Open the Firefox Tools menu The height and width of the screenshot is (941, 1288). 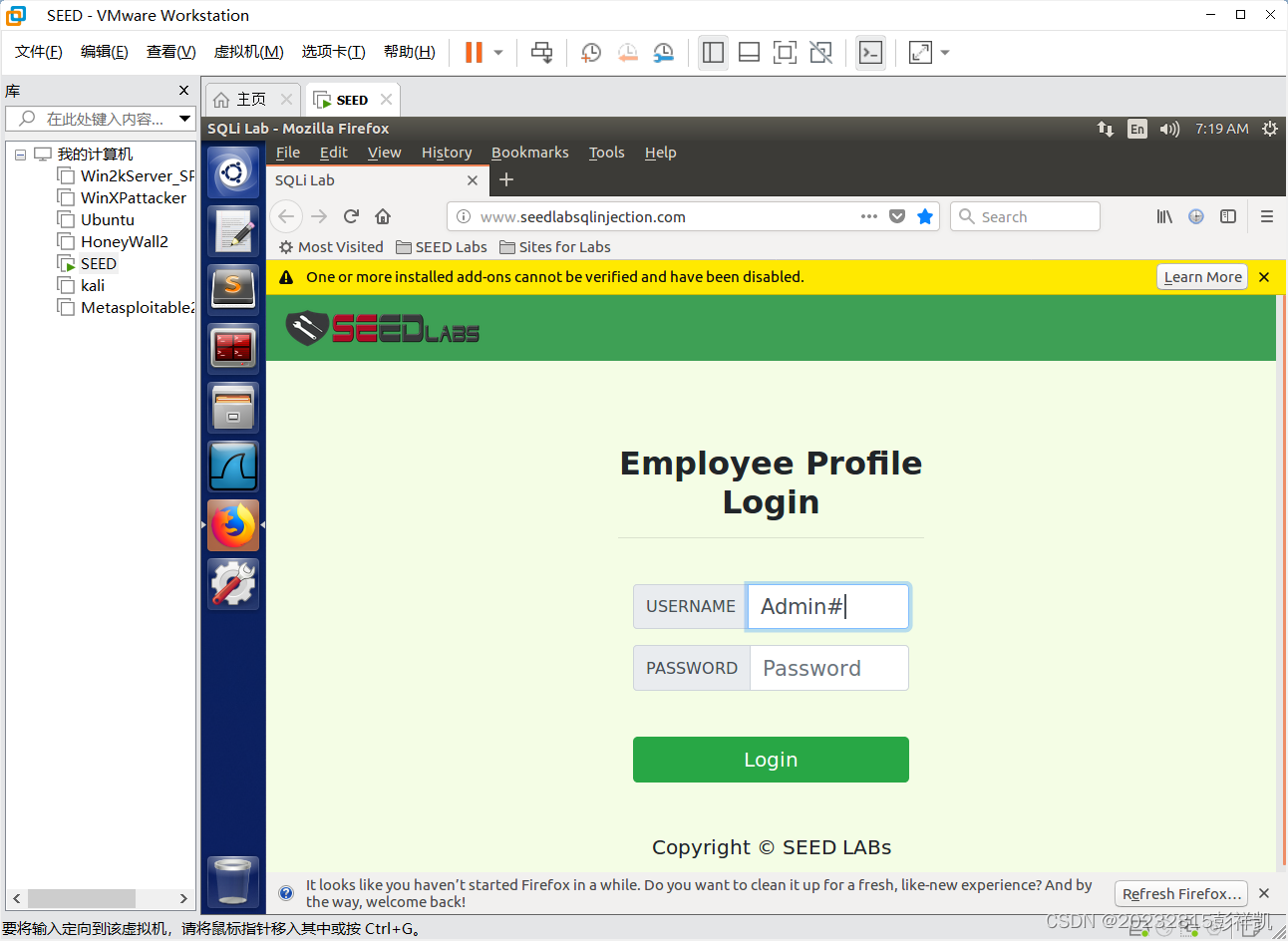[607, 153]
